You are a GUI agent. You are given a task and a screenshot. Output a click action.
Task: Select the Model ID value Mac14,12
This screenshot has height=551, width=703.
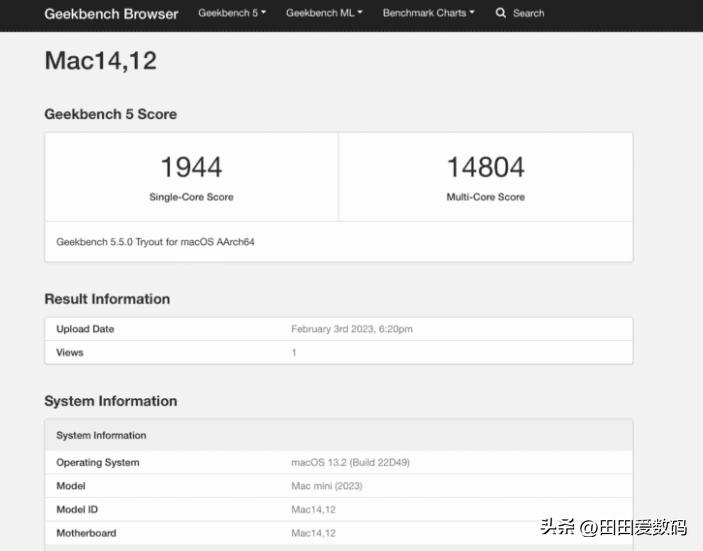pos(313,510)
